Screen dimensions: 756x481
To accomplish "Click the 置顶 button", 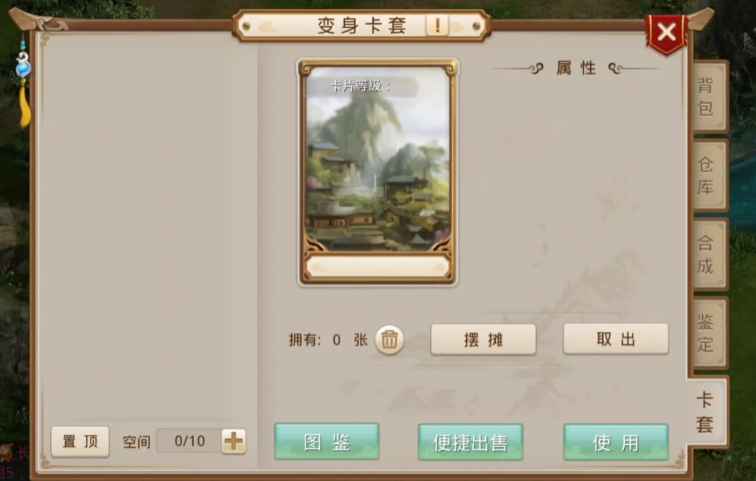I will click(80, 441).
